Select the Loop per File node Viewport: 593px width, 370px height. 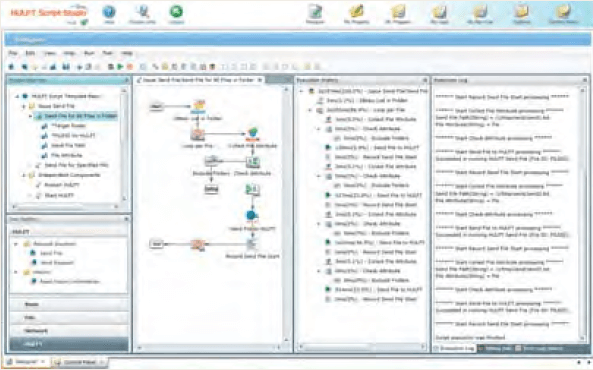coord(197,134)
